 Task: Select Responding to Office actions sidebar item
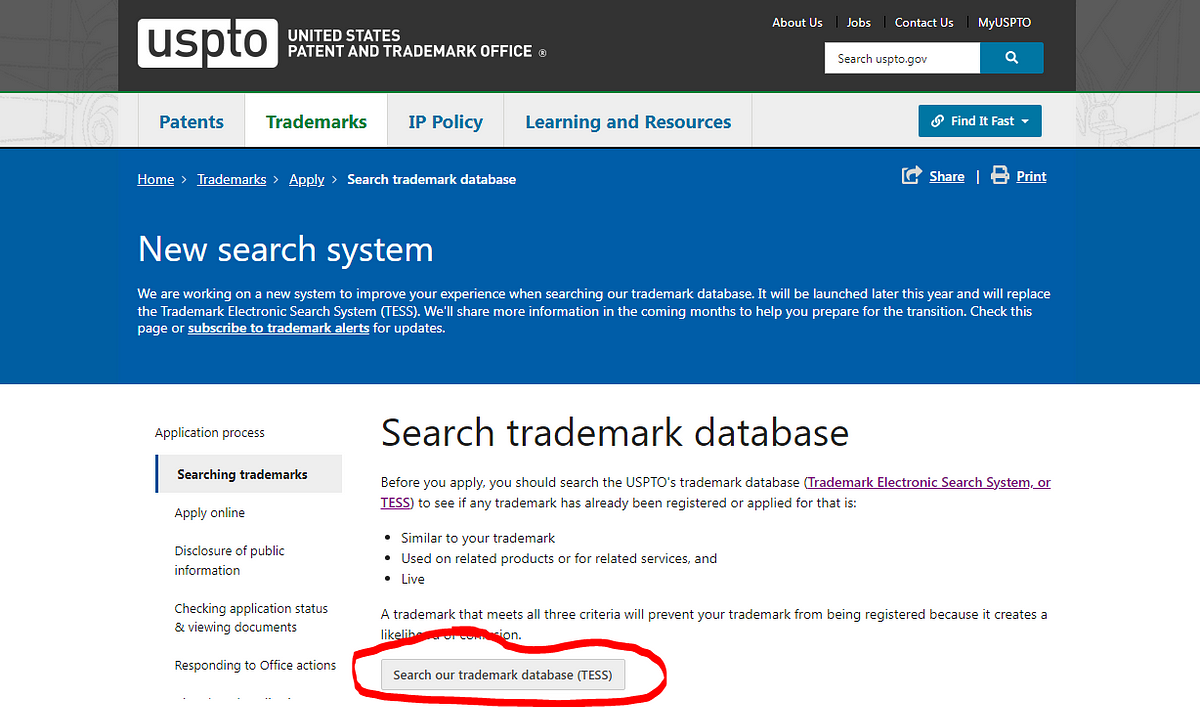(255, 665)
